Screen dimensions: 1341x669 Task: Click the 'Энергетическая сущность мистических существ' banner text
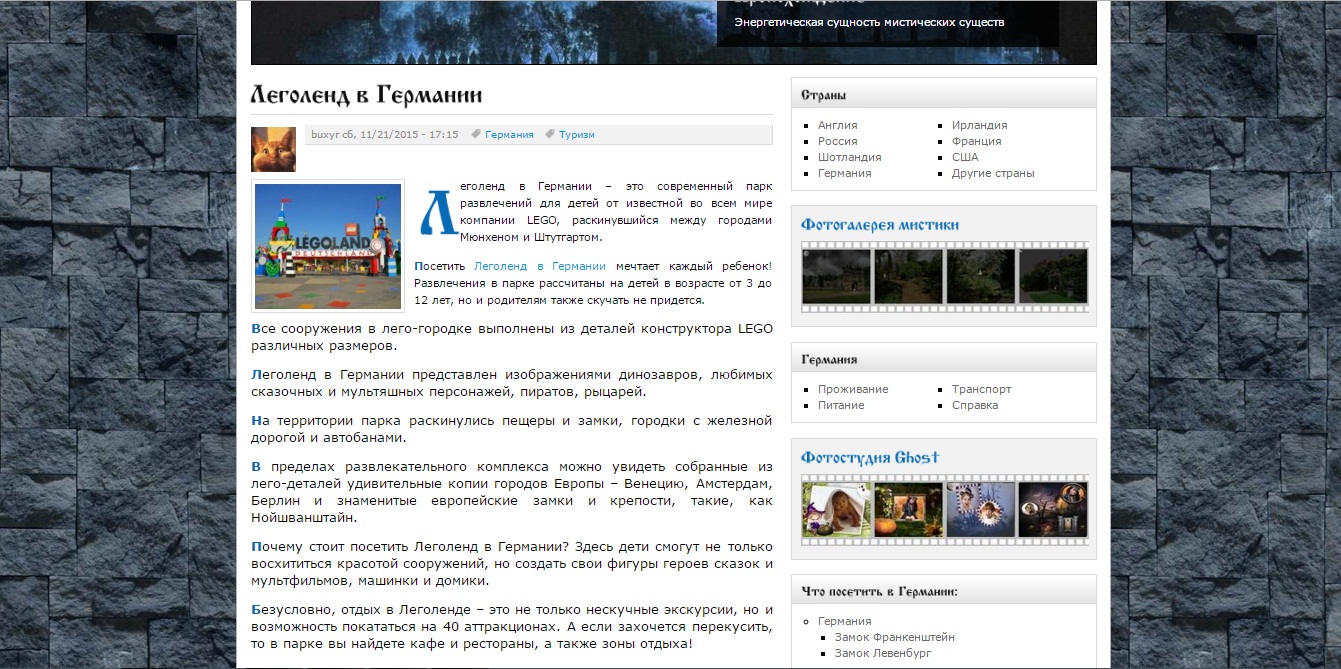click(x=869, y=22)
